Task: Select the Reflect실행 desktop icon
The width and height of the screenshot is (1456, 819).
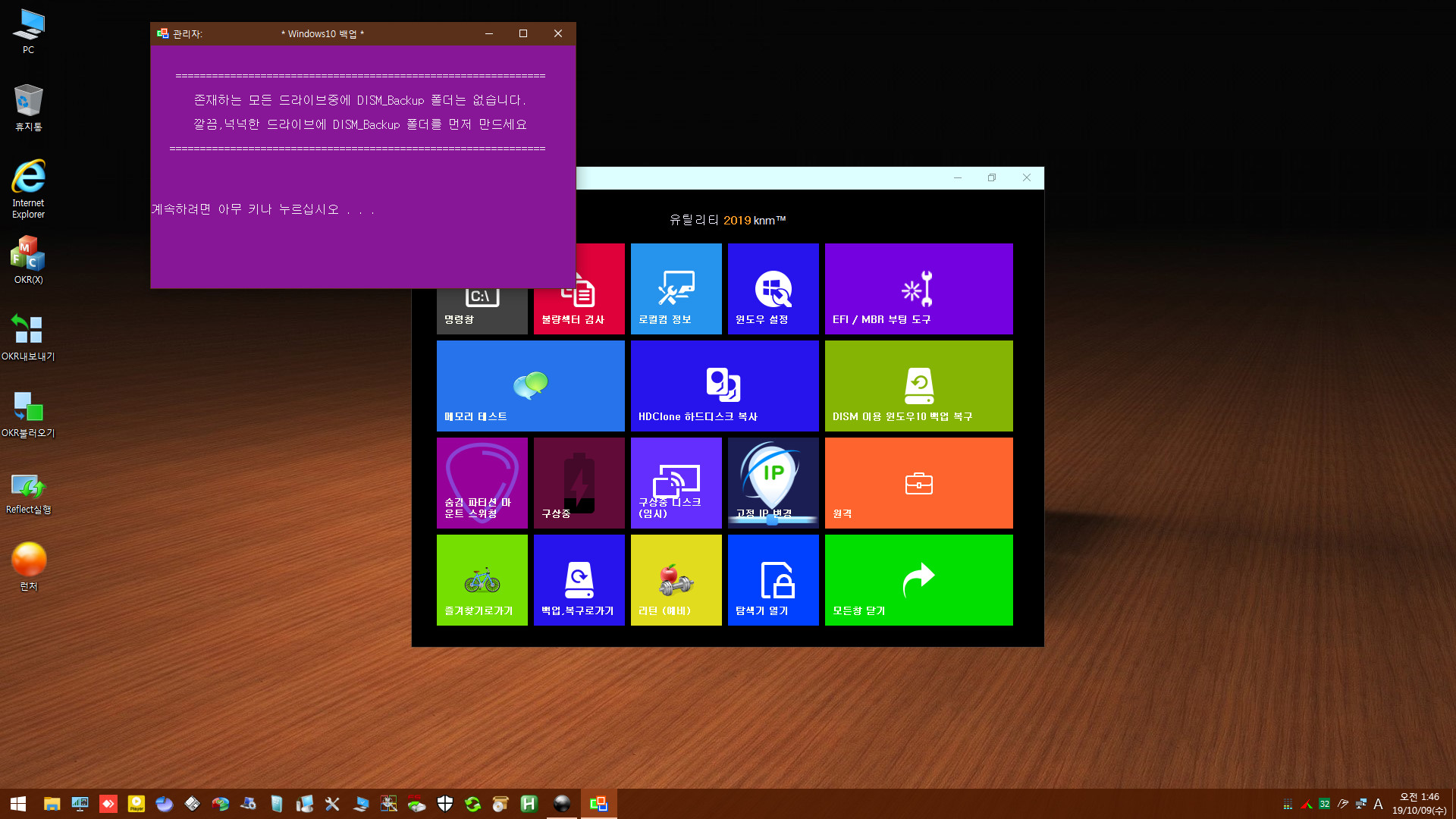Action: coord(28,493)
